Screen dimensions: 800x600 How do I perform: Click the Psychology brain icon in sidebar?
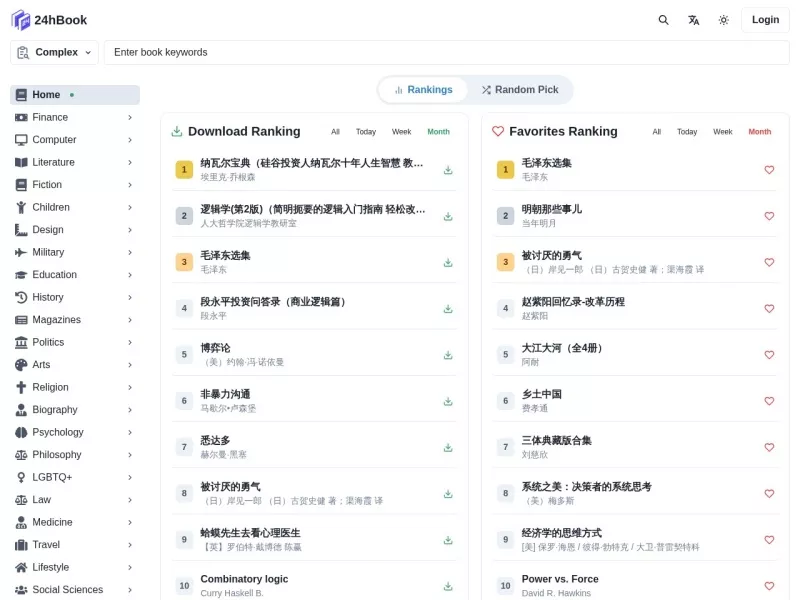21,432
